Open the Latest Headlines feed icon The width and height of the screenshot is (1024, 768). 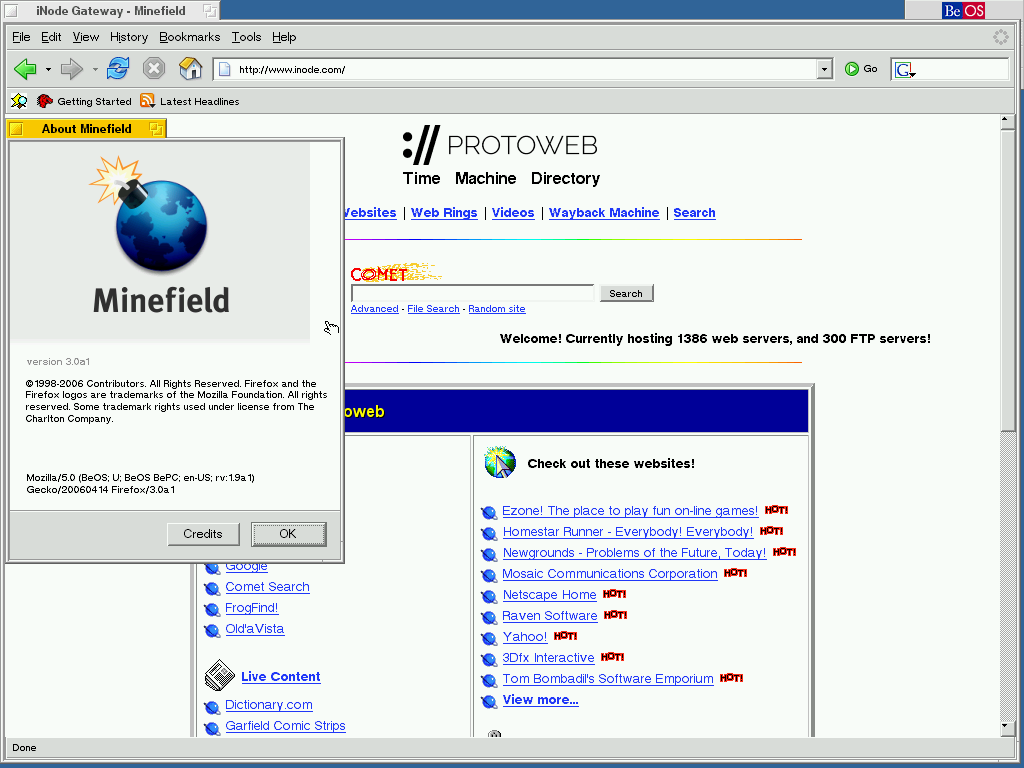(148, 101)
